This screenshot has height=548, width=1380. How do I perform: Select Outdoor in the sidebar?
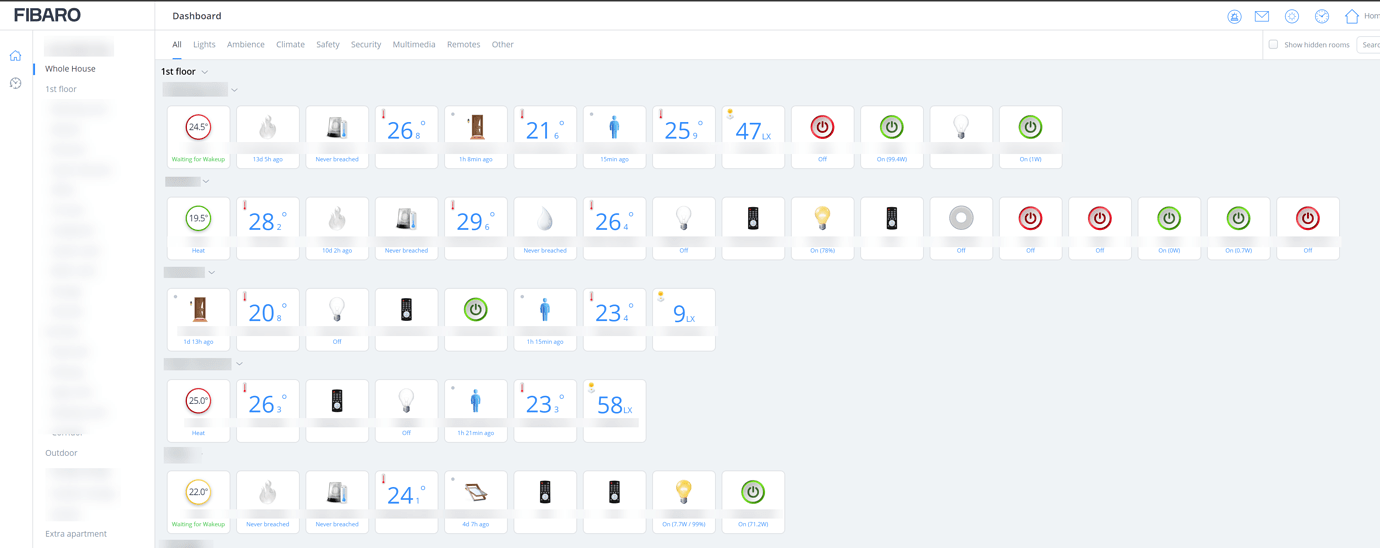point(61,453)
